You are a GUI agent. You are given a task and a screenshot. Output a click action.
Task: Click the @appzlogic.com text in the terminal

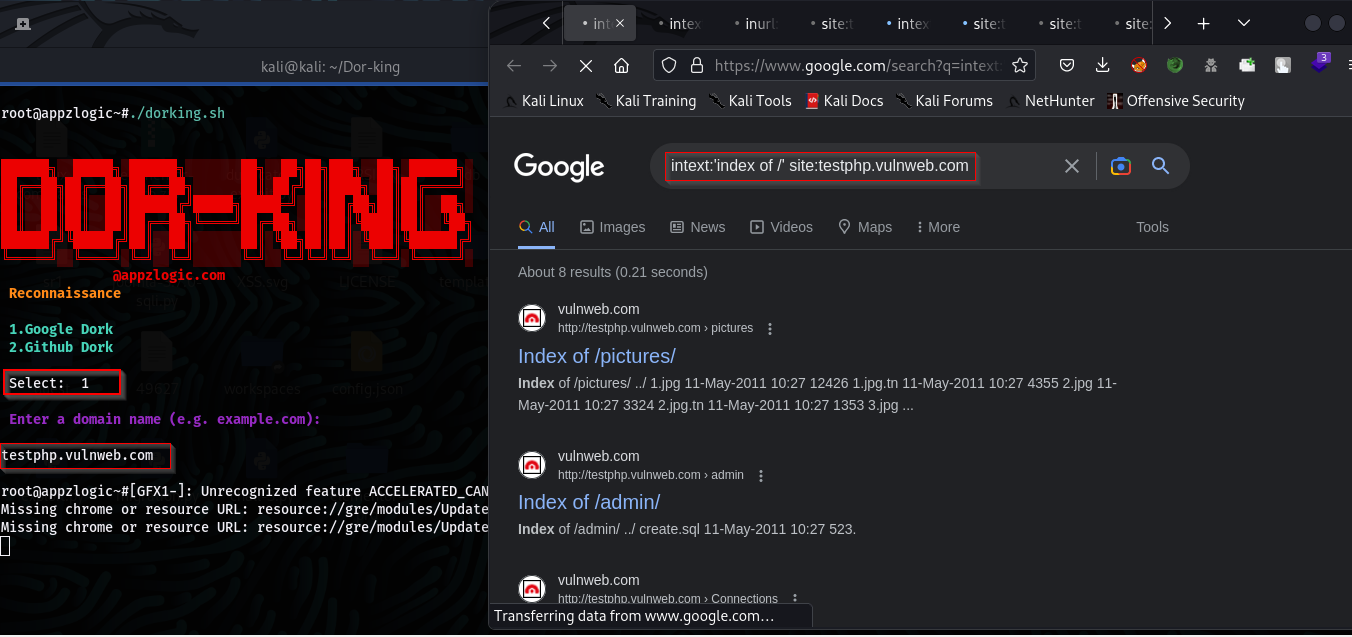click(x=169, y=275)
